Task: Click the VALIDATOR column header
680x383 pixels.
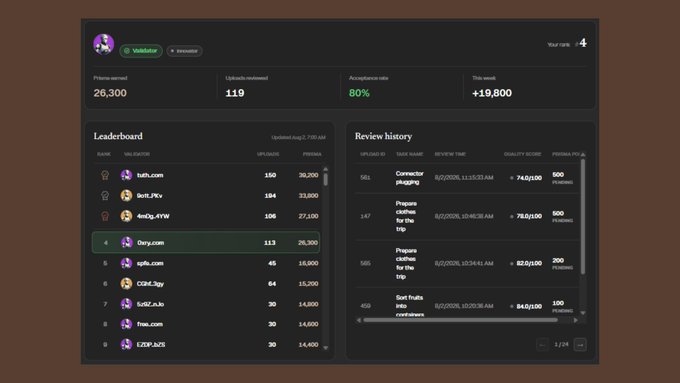Action: tap(137, 154)
